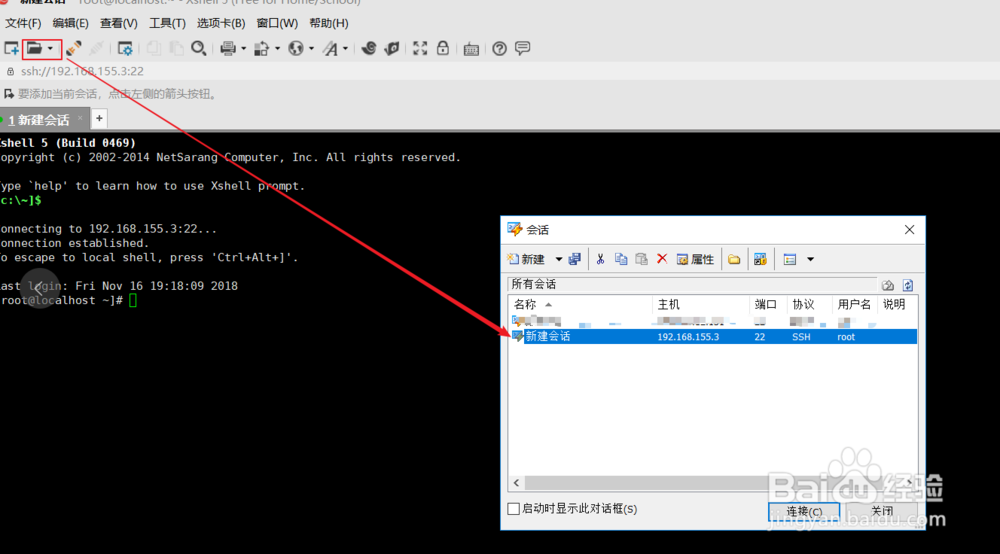Toggle 启动时显示此对话框(S) checkbox
The image size is (1000, 554).
coord(513,509)
